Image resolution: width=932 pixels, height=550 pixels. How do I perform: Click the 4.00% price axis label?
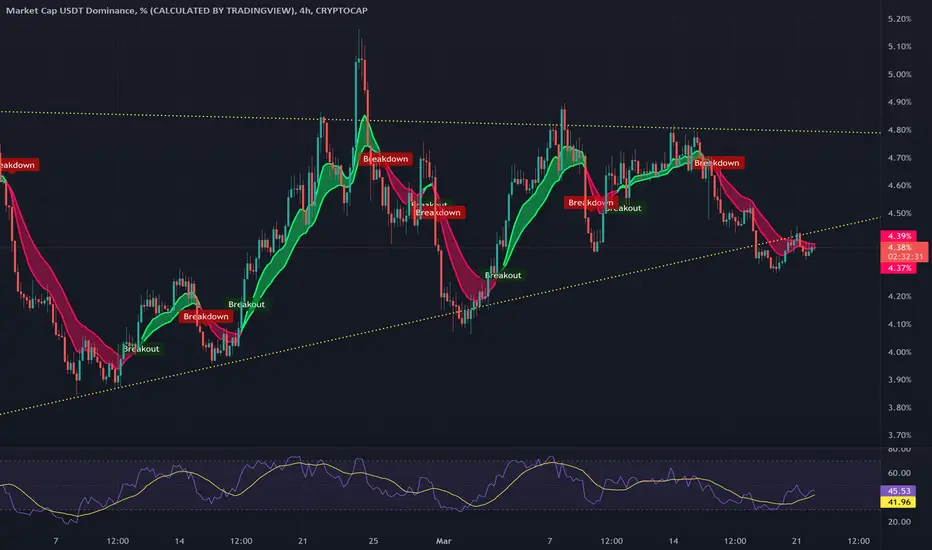click(899, 352)
